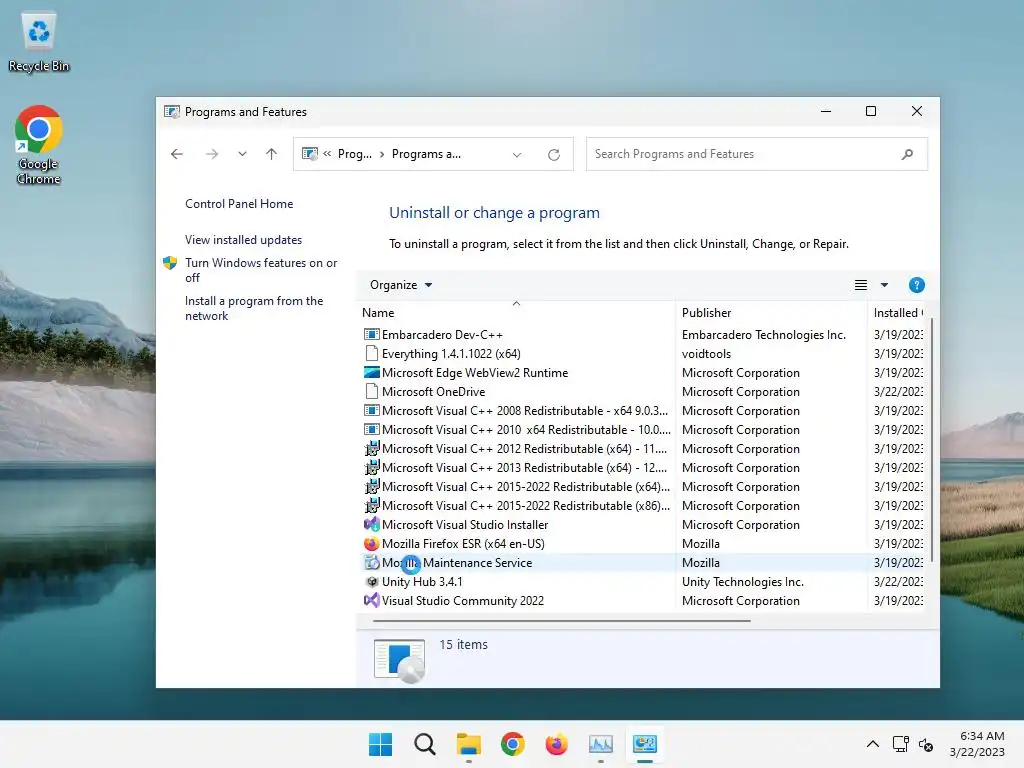This screenshot has width=1024, height=768.
Task: Select Microsoft Visual C++ 2008 Redistributable entry
Action: (516, 411)
